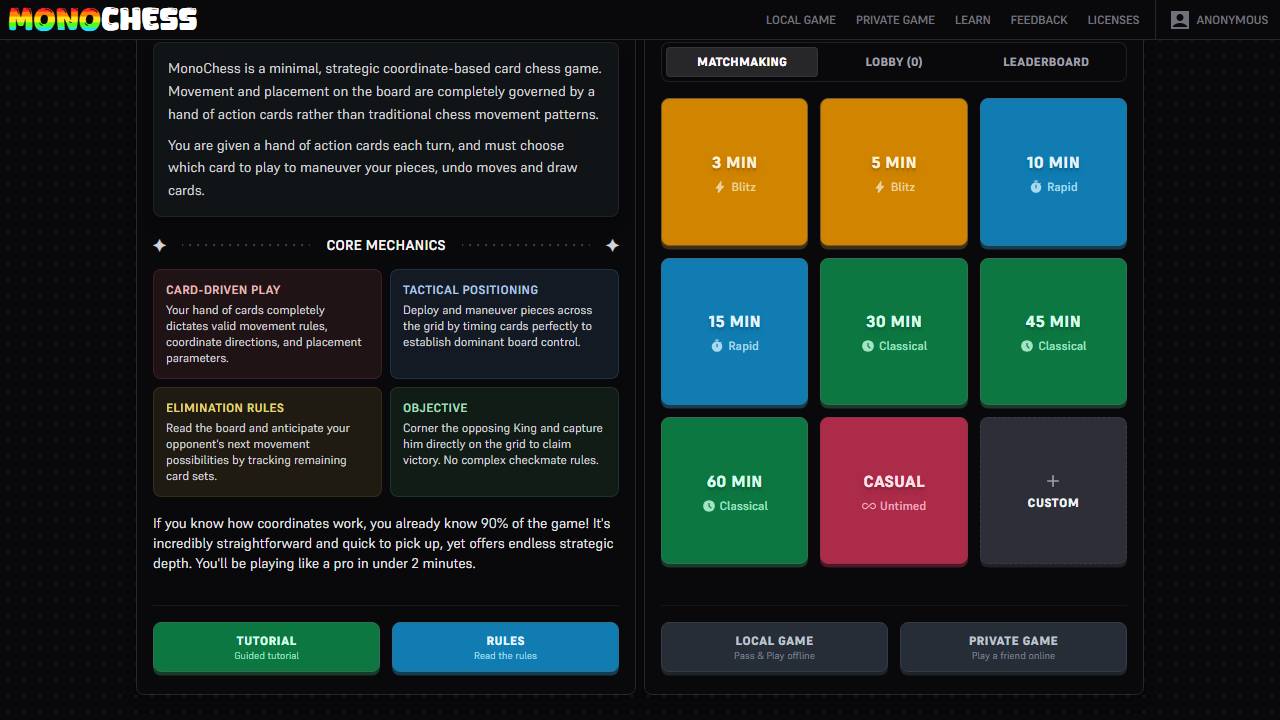The image size is (1280, 720).
Task: Click the Objective mechanic card
Action: click(504, 442)
